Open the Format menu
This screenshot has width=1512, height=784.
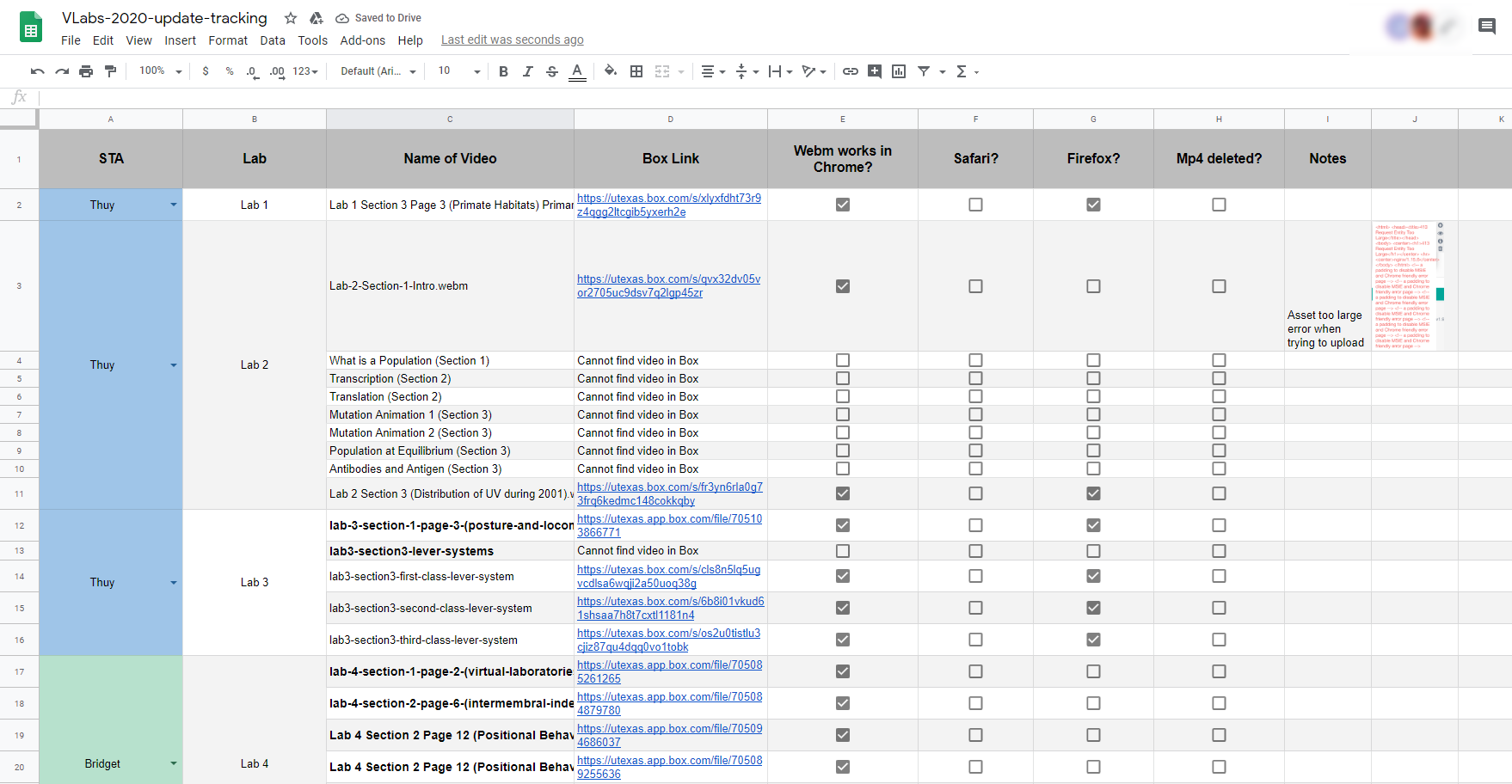coord(228,40)
